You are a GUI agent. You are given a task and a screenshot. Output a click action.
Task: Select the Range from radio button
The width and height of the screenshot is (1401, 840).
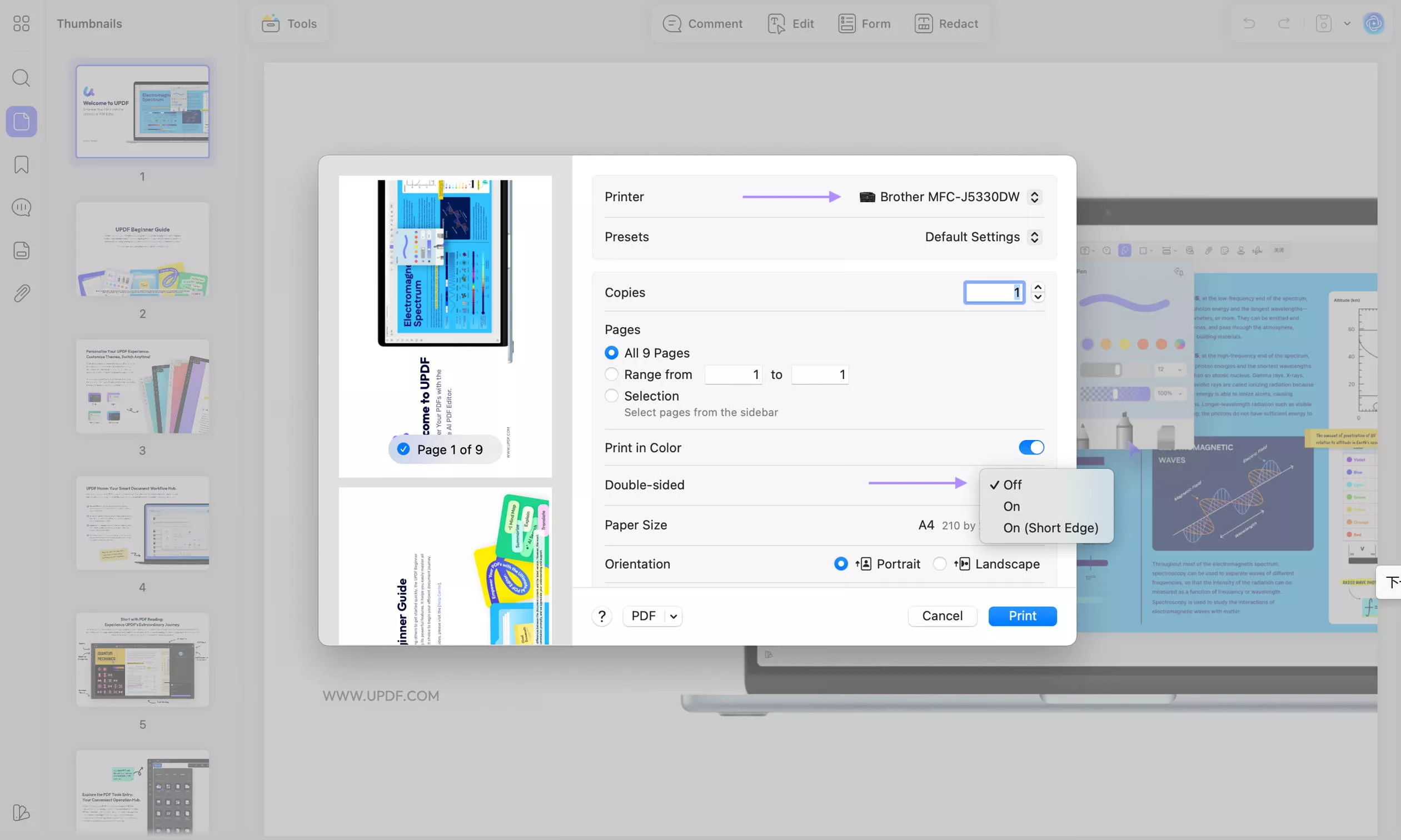click(611, 374)
